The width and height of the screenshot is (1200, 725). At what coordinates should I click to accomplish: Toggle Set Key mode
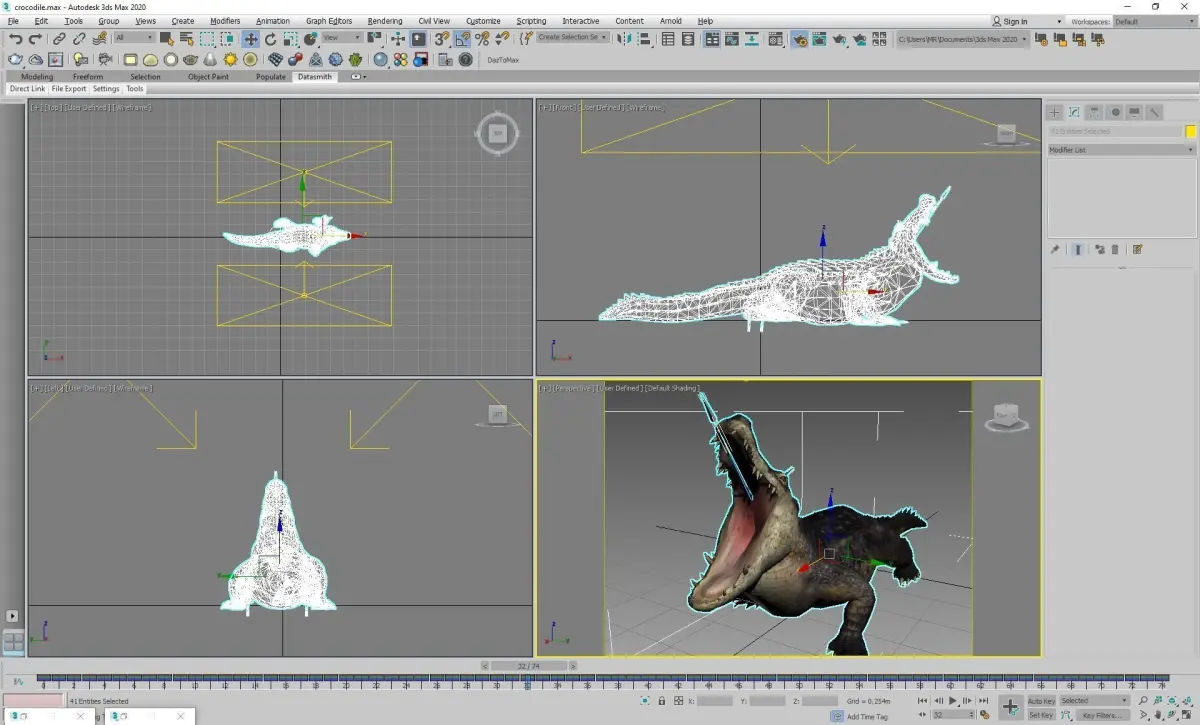click(x=1041, y=715)
